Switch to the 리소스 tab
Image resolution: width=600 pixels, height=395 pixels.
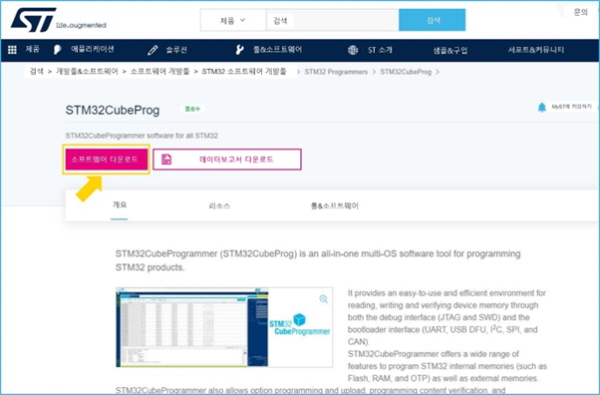pyautogui.click(x=219, y=206)
